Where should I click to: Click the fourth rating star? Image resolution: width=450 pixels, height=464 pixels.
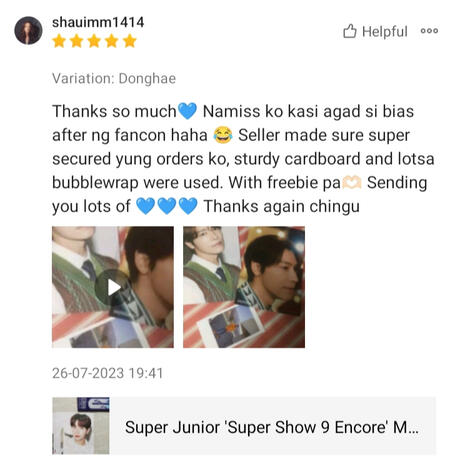[x=112, y=41]
